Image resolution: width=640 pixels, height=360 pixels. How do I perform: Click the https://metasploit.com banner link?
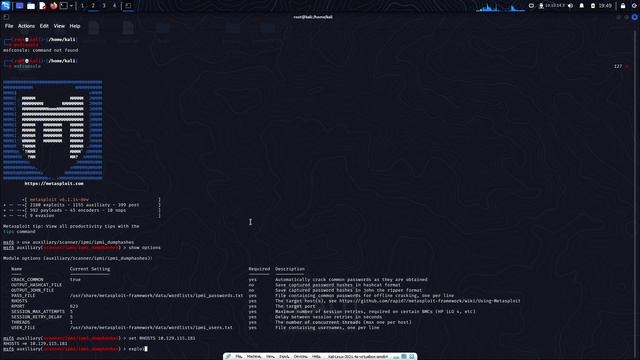click(x=54, y=184)
